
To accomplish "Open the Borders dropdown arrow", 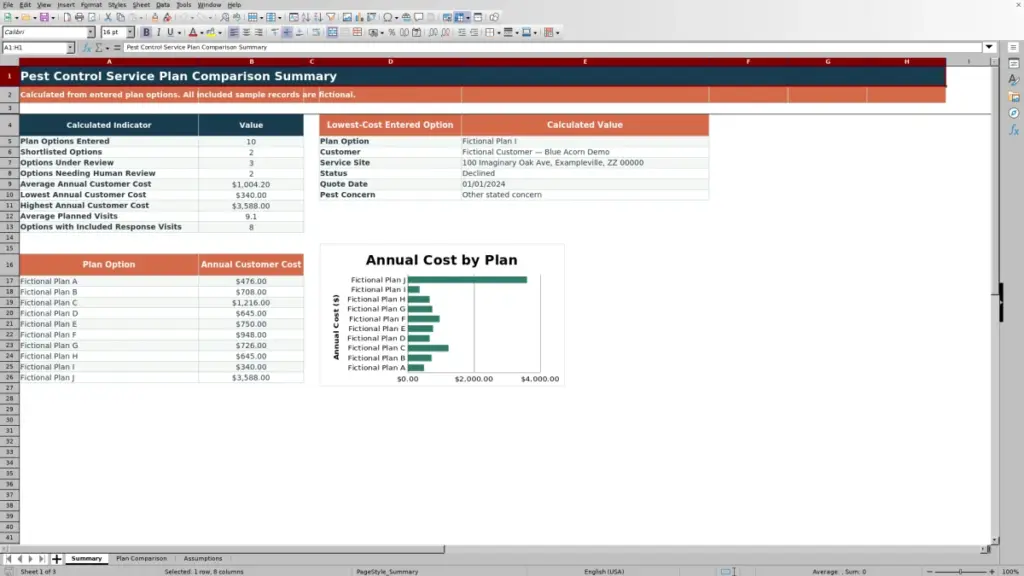I will click(499, 33).
